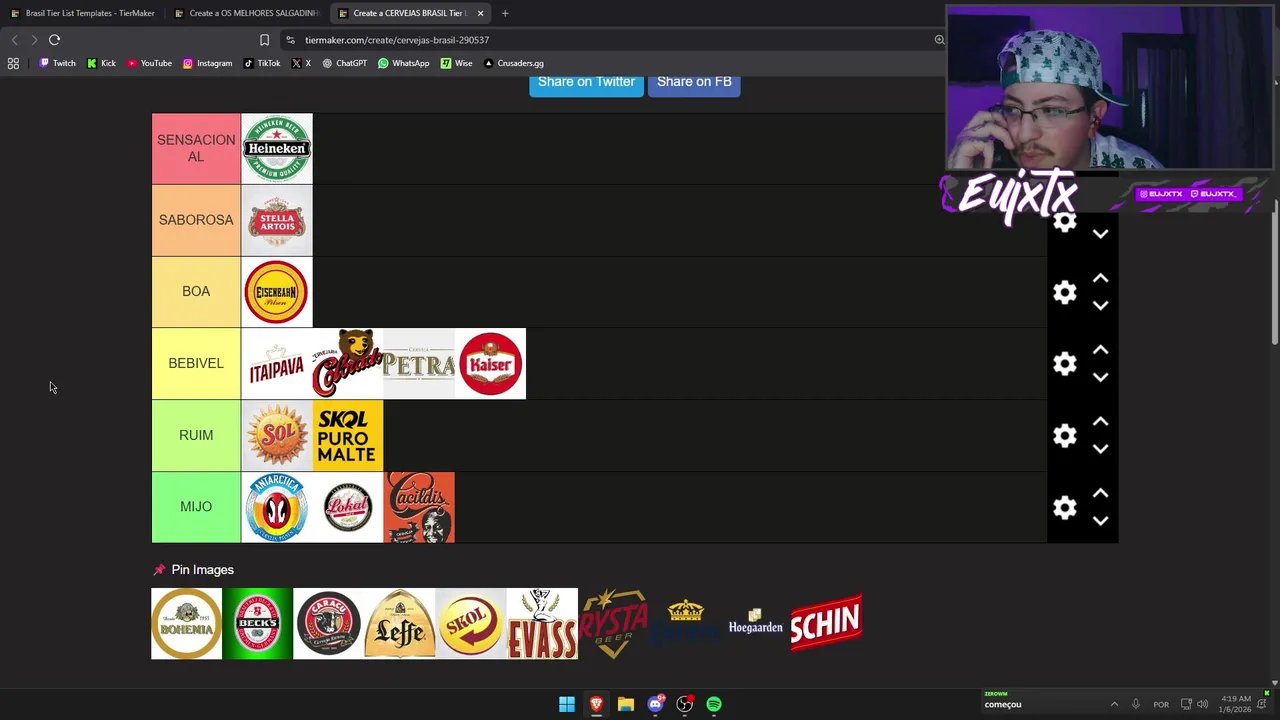The height and width of the screenshot is (720, 1280).
Task: Click the SABOROSA tier label
Action: click(196, 220)
